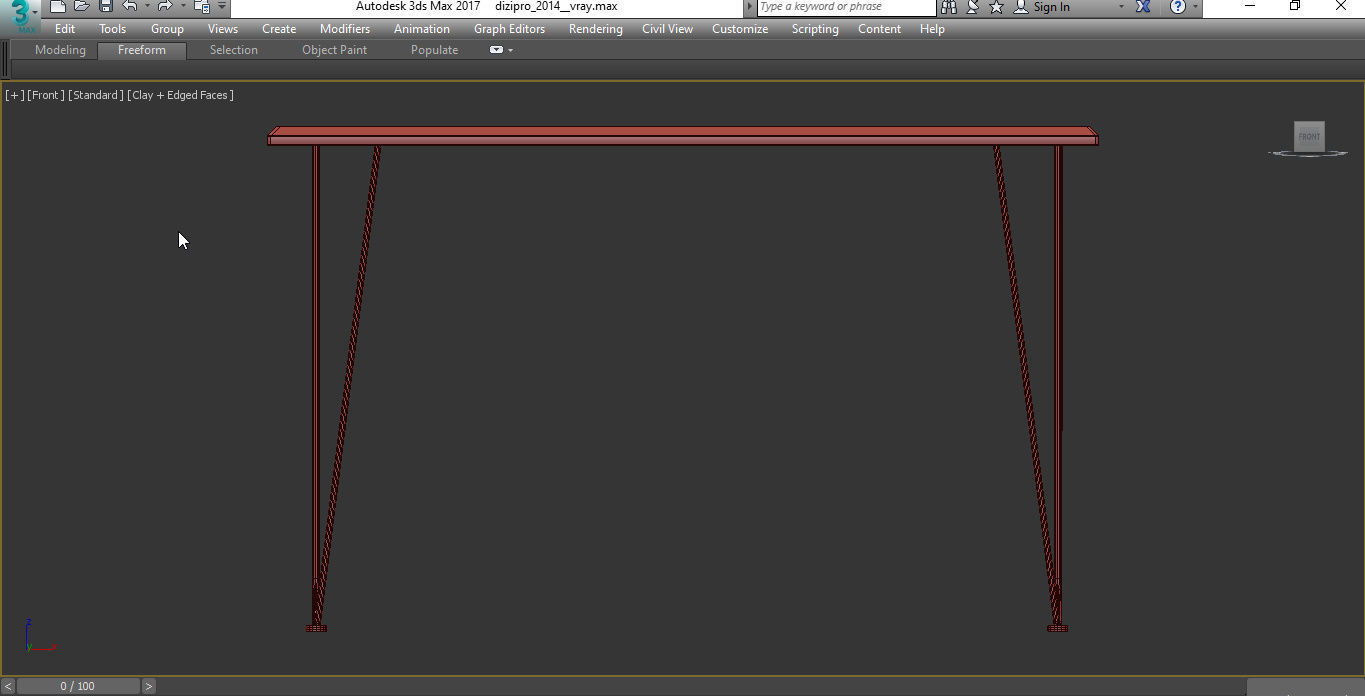Click the Subscription Center satellite icon
The height and width of the screenshot is (696, 1365).
click(973, 7)
